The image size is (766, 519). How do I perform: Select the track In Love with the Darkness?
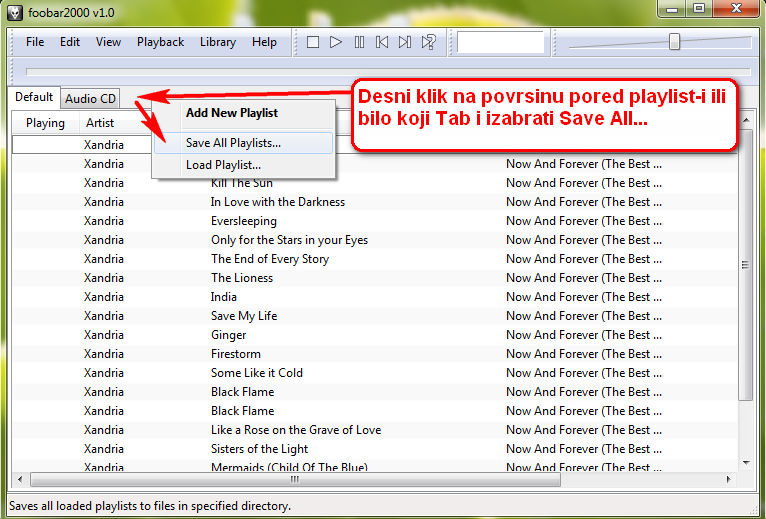tap(277, 202)
